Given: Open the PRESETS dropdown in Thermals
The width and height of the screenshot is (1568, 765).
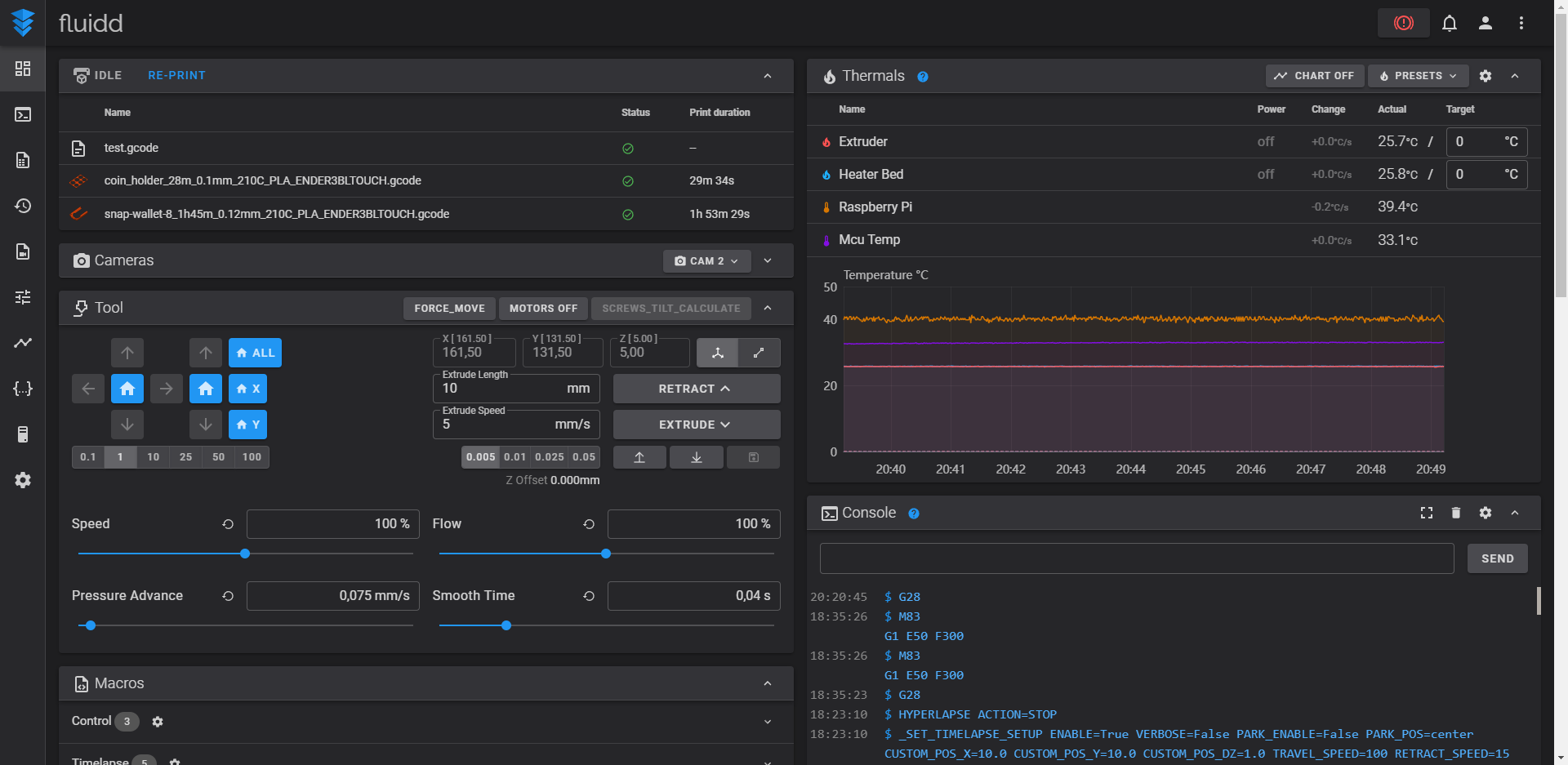Looking at the screenshot, I should coord(1418,76).
